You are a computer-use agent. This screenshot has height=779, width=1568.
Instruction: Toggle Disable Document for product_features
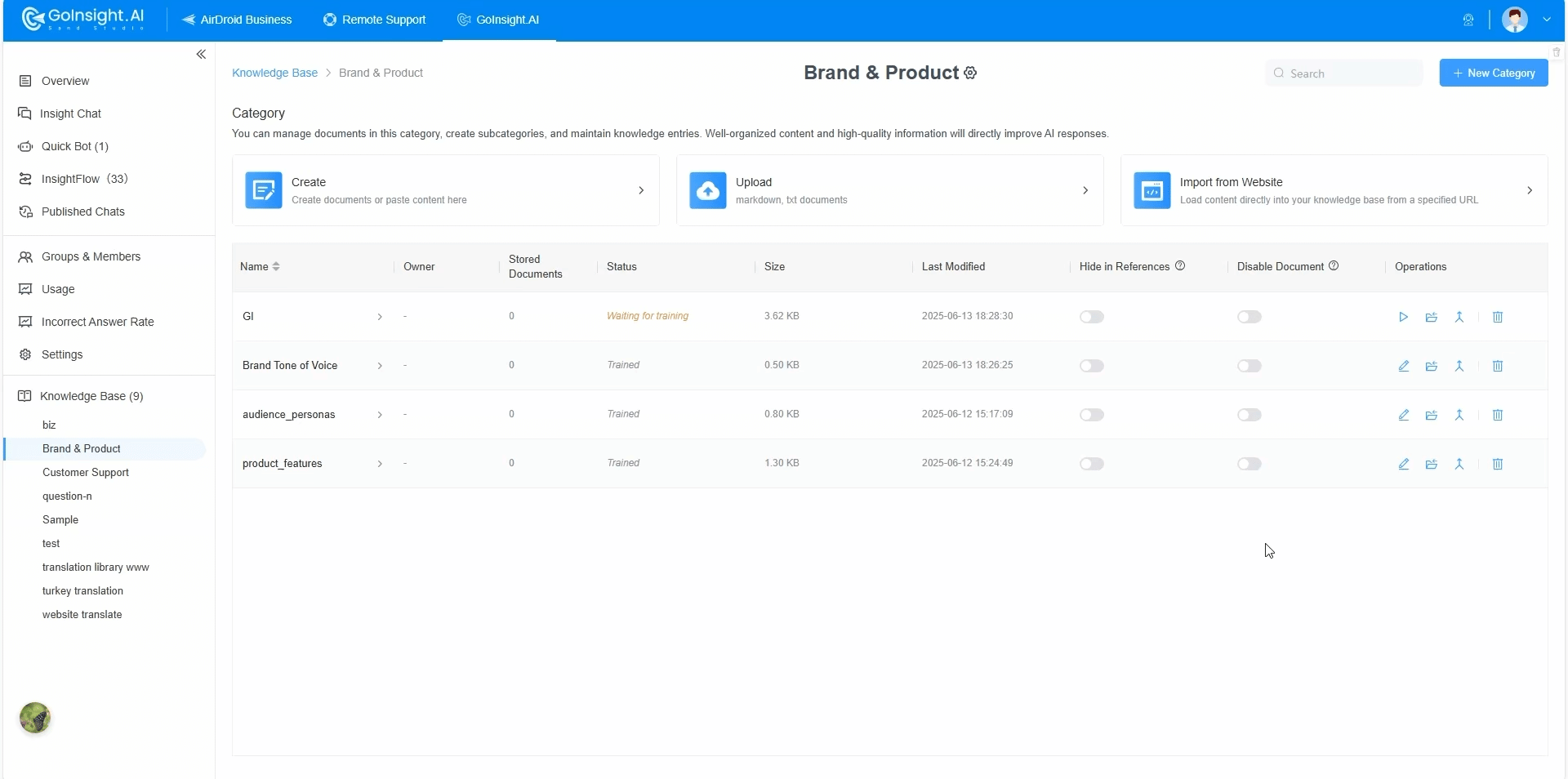(1249, 464)
